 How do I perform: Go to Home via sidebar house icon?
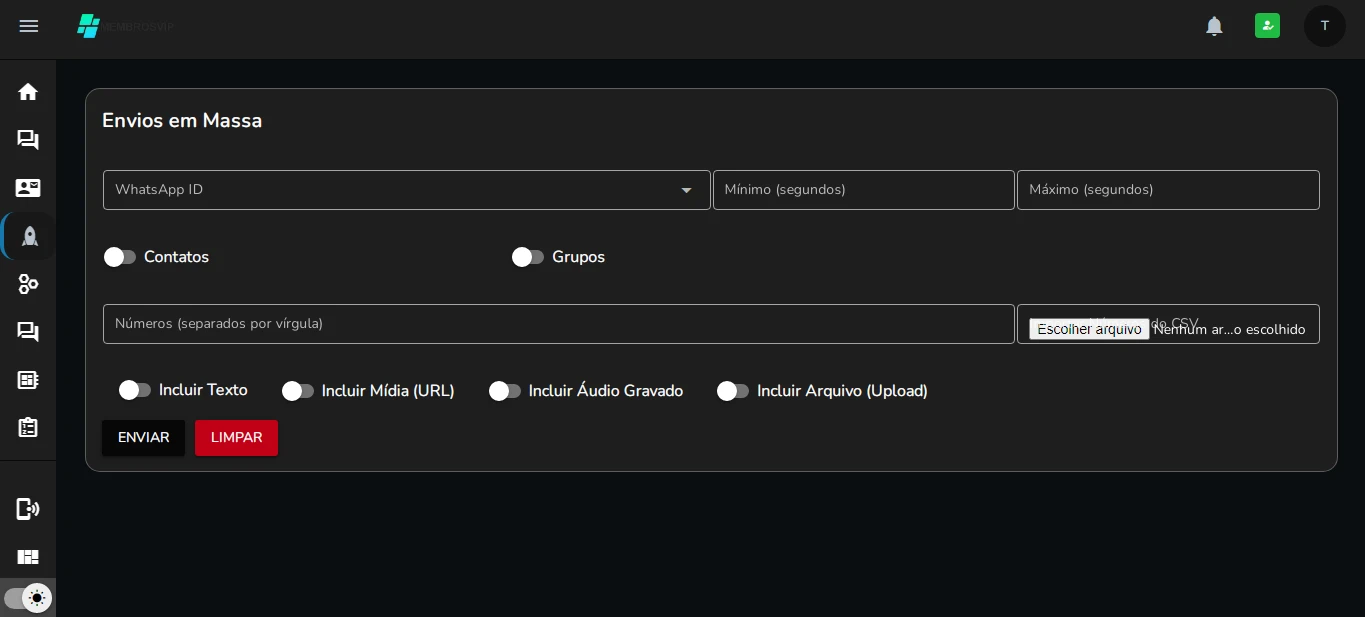tap(28, 92)
